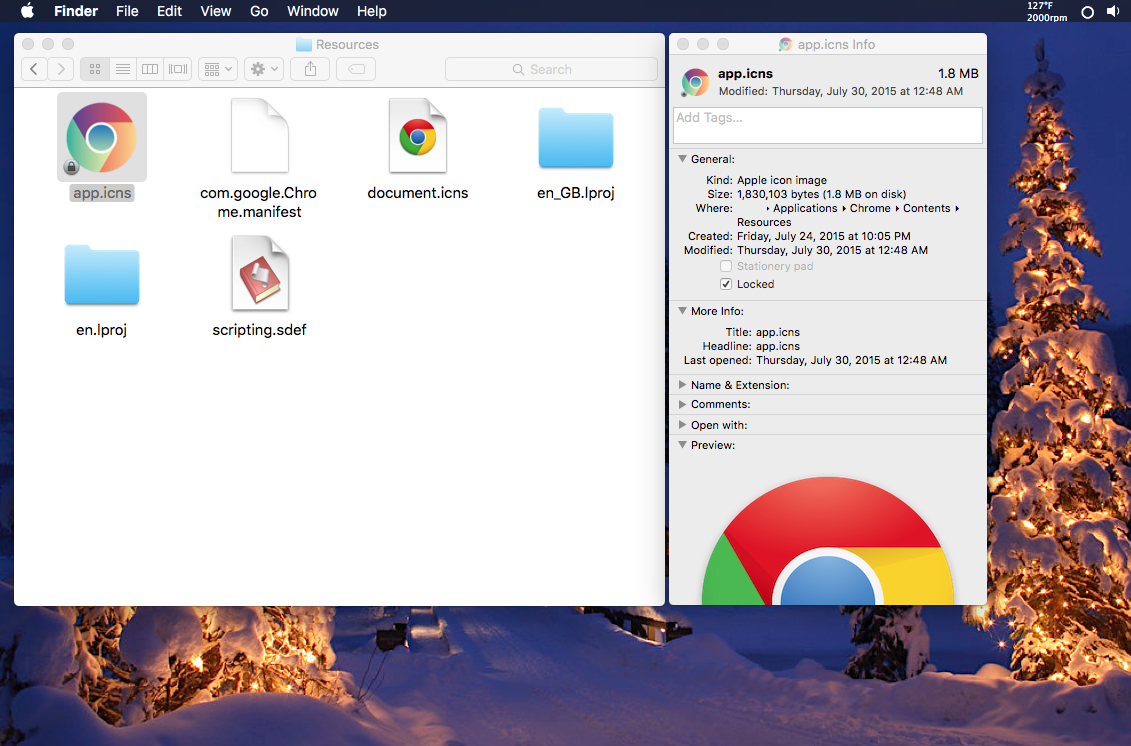This screenshot has width=1131, height=746.
Task: Collapse the General section
Action: 682,159
